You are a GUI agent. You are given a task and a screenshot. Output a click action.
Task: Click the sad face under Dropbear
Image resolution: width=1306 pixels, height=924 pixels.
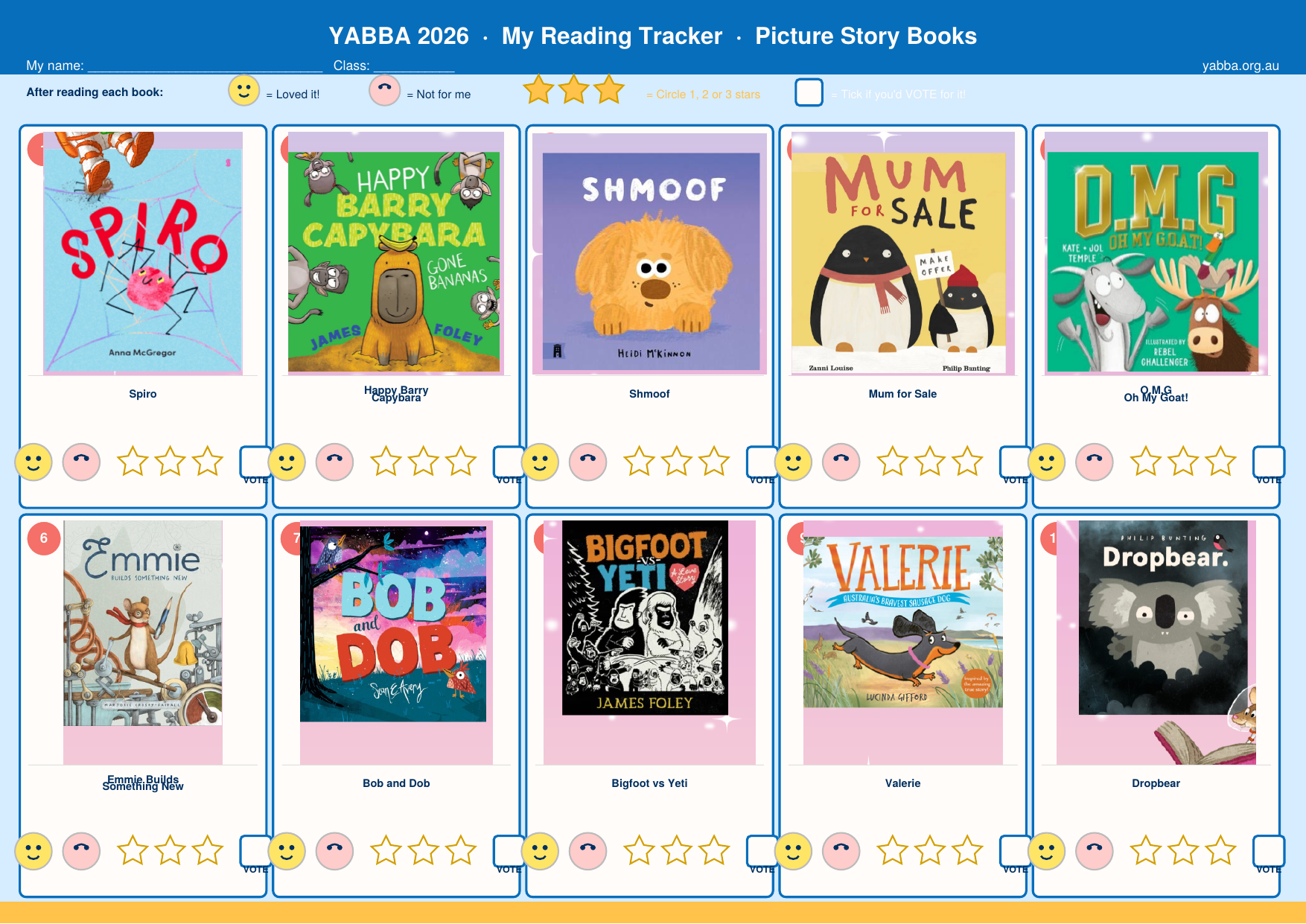1094,851
